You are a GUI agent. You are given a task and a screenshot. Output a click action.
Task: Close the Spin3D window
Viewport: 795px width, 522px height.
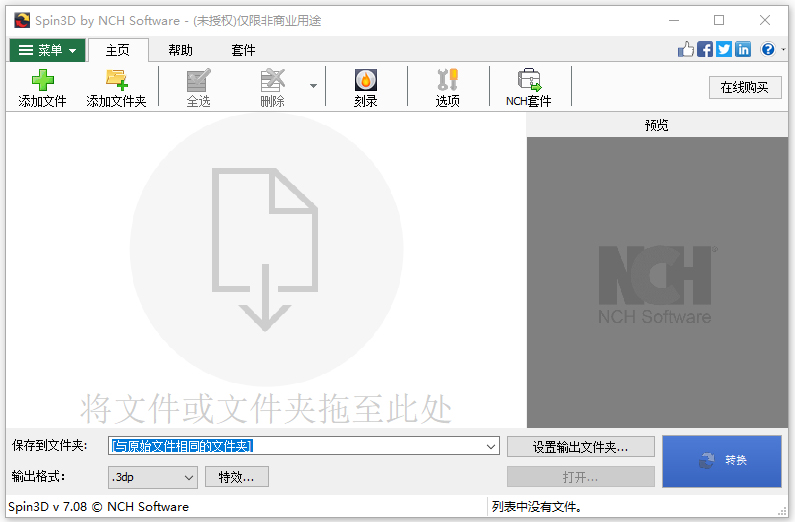(765, 20)
